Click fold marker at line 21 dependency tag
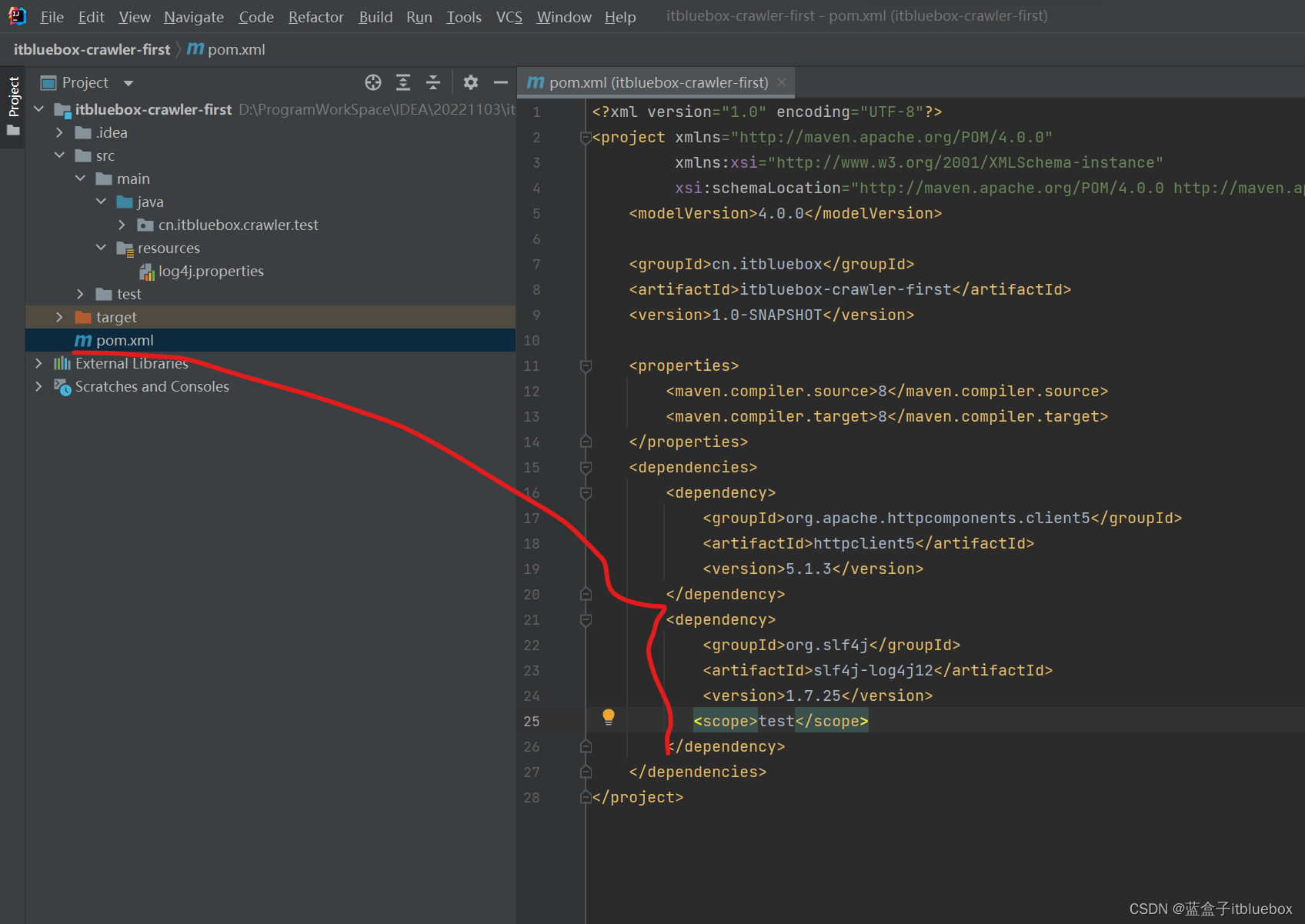The width and height of the screenshot is (1305, 924). coord(586,620)
